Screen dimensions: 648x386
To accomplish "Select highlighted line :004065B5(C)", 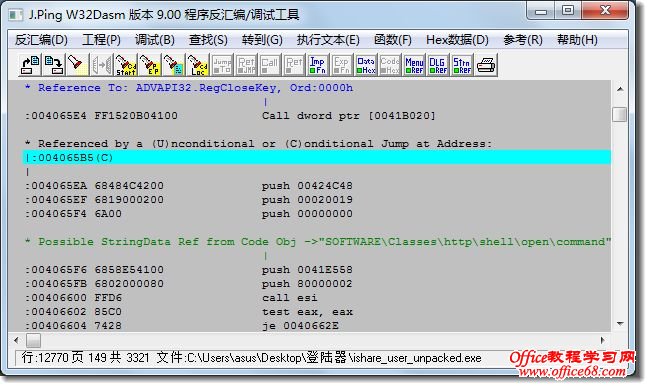I will coord(317,157).
